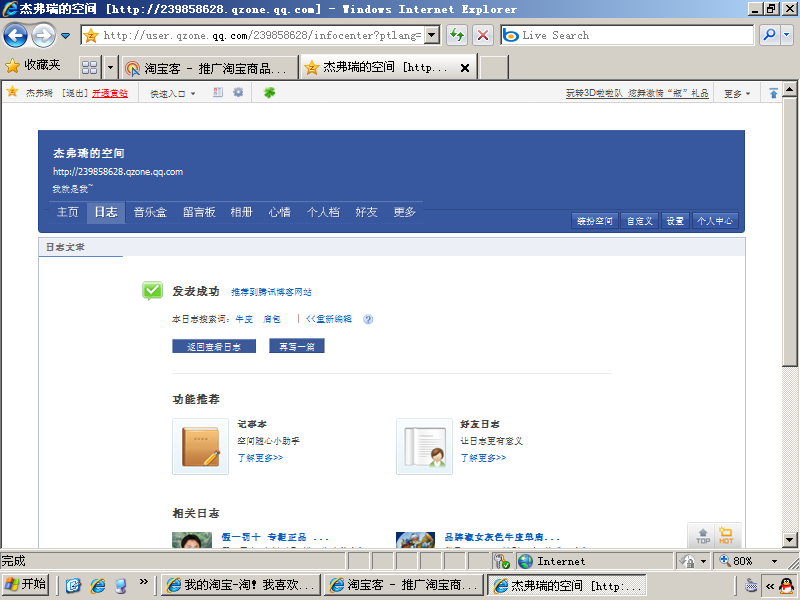Switch to 我的淘宝 taskbar window
The width and height of the screenshot is (800, 600).
coord(241,585)
